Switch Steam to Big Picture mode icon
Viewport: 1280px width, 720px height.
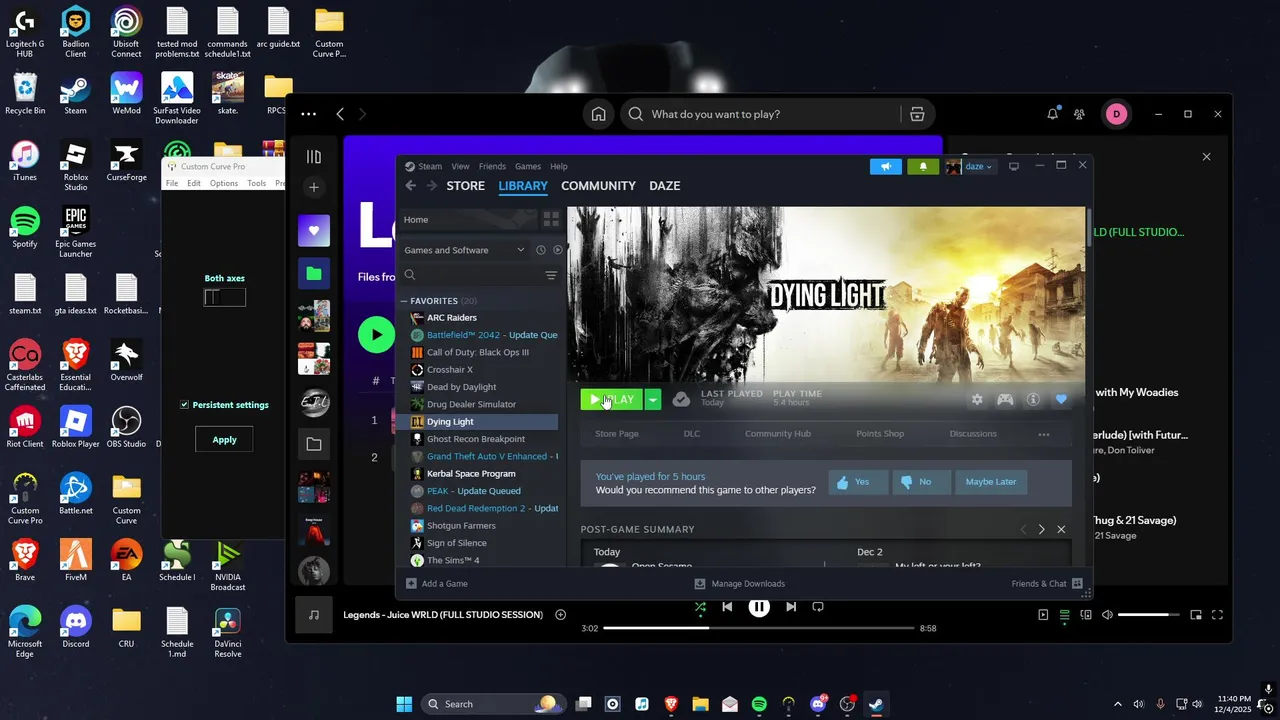pos(1013,166)
